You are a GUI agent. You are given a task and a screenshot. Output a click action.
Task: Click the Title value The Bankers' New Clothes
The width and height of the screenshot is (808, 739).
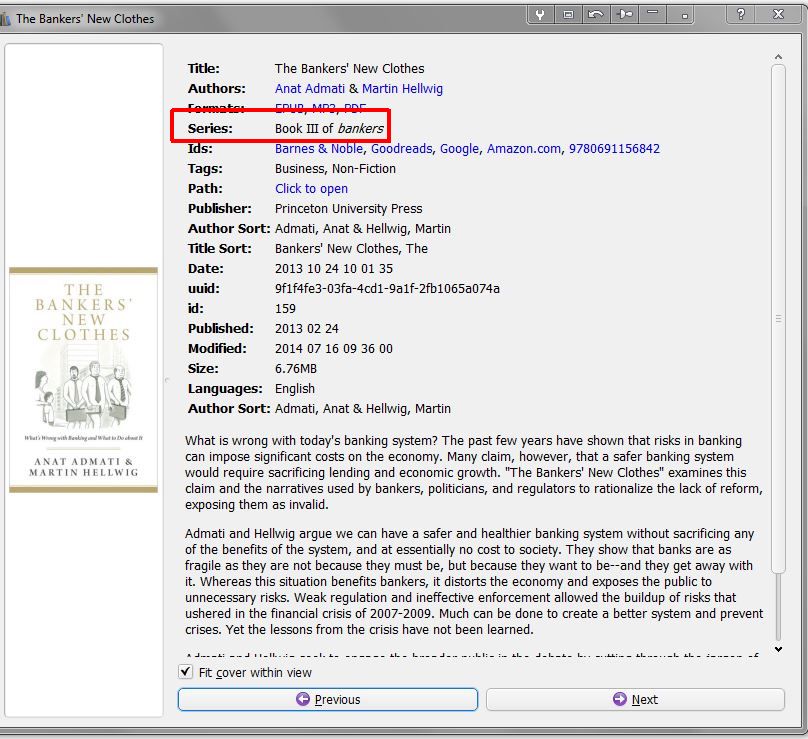(349, 69)
